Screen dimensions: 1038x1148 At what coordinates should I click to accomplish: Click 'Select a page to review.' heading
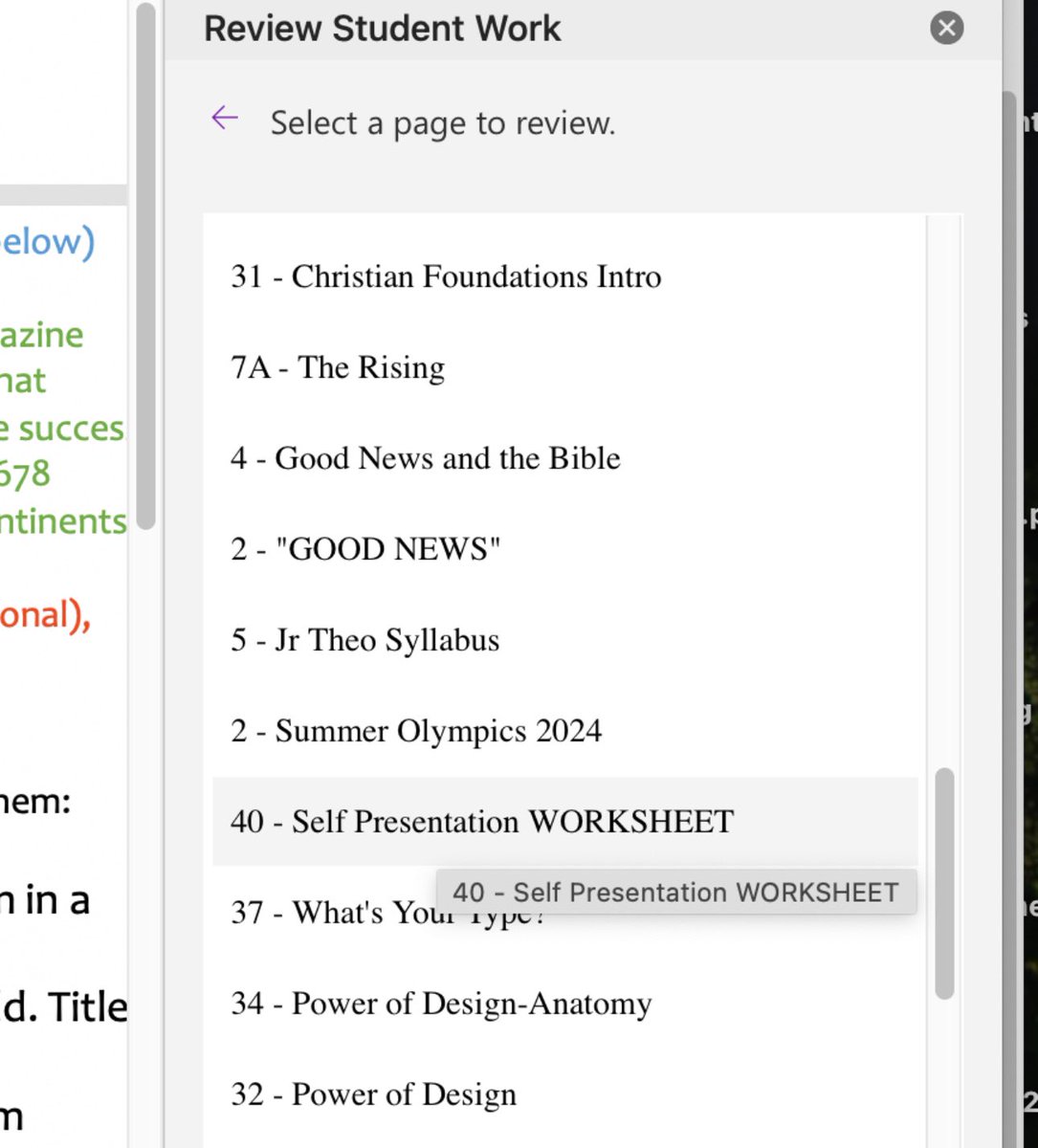pyautogui.click(x=443, y=122)
